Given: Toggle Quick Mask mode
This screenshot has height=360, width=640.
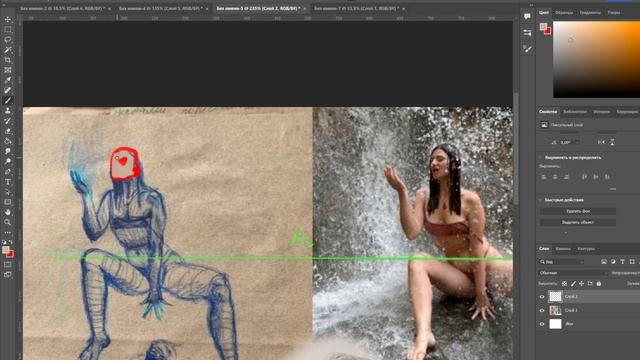Looking at the screenshot, I should pos(8,264).
